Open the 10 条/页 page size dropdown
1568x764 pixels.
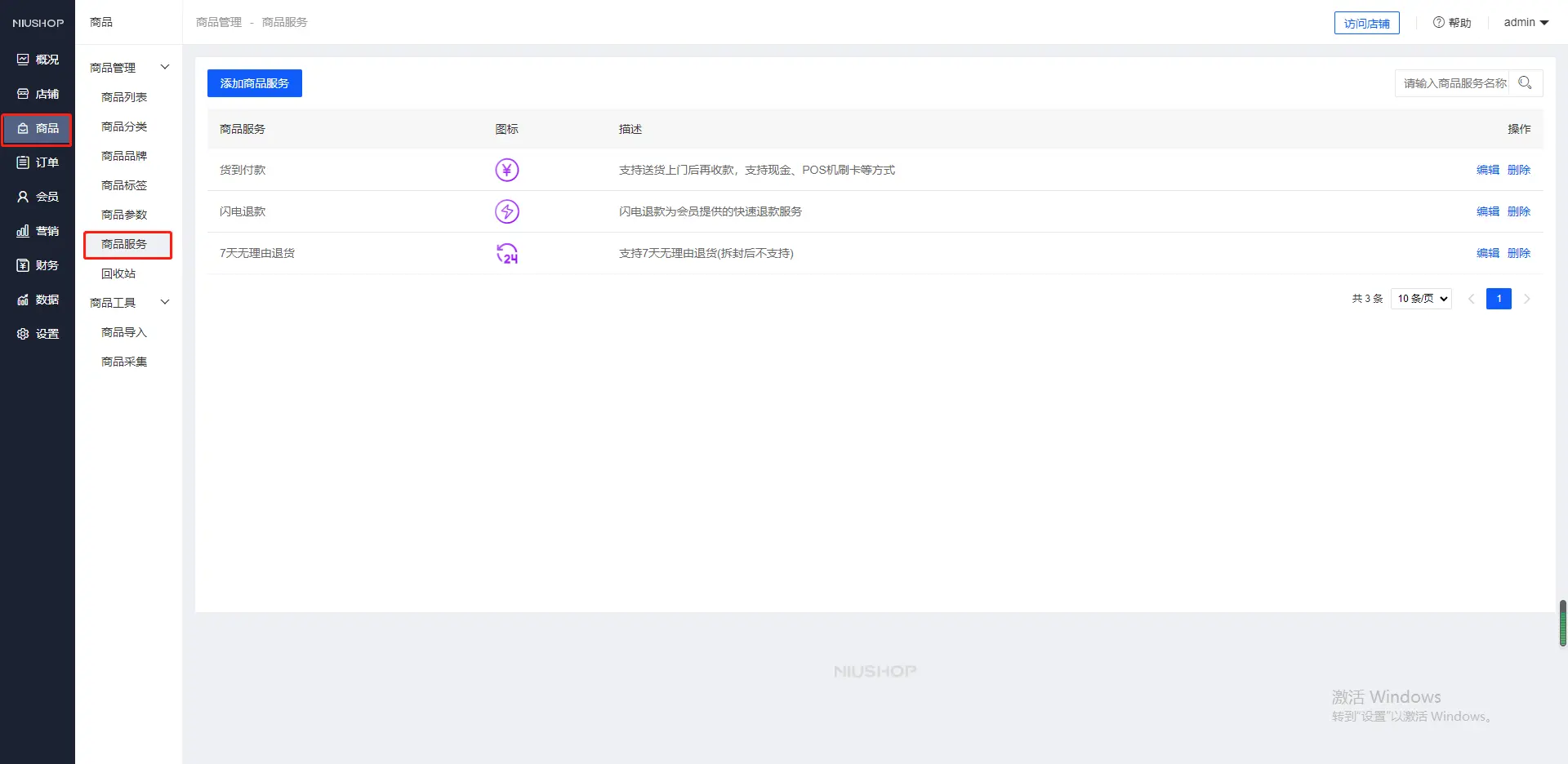[x=1421, y=299]
